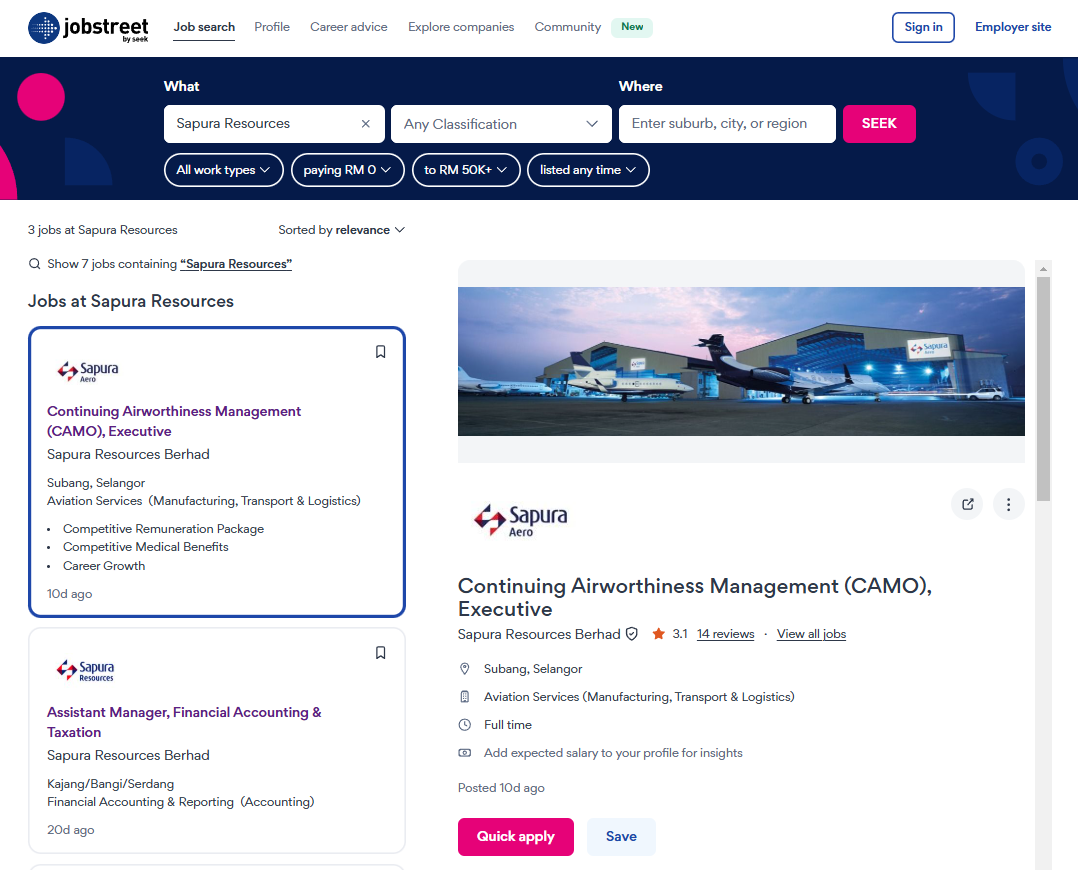Bookmark the CAMO Executive job card

pos(380,352)
